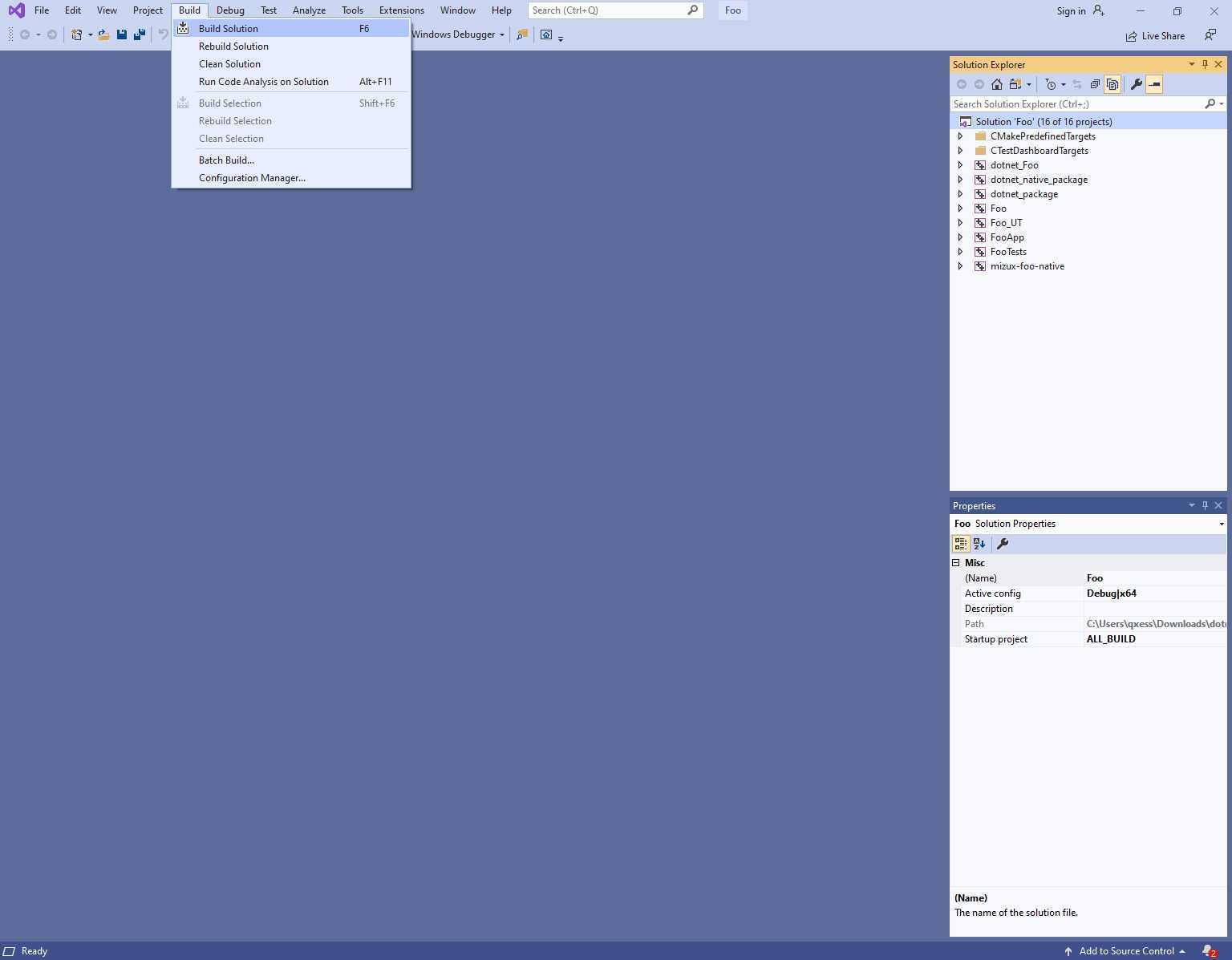Image resolution: width=1232 pixels, height=960 pixels.
Task: Click Add to Source Control in status bar
Action: (1125, 951)
